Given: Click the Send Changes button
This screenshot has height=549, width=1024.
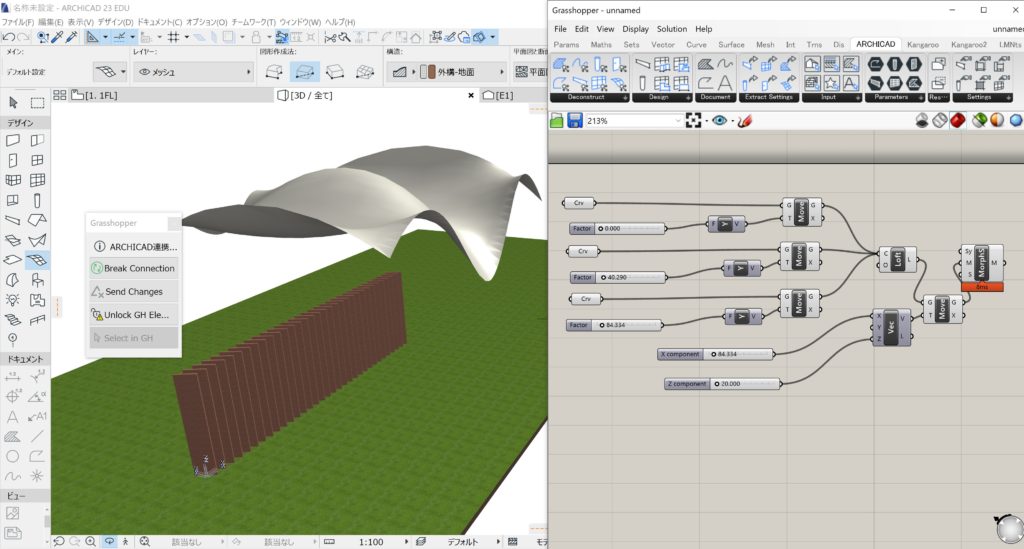Looking at the screenshot, I should coord(134,292).
